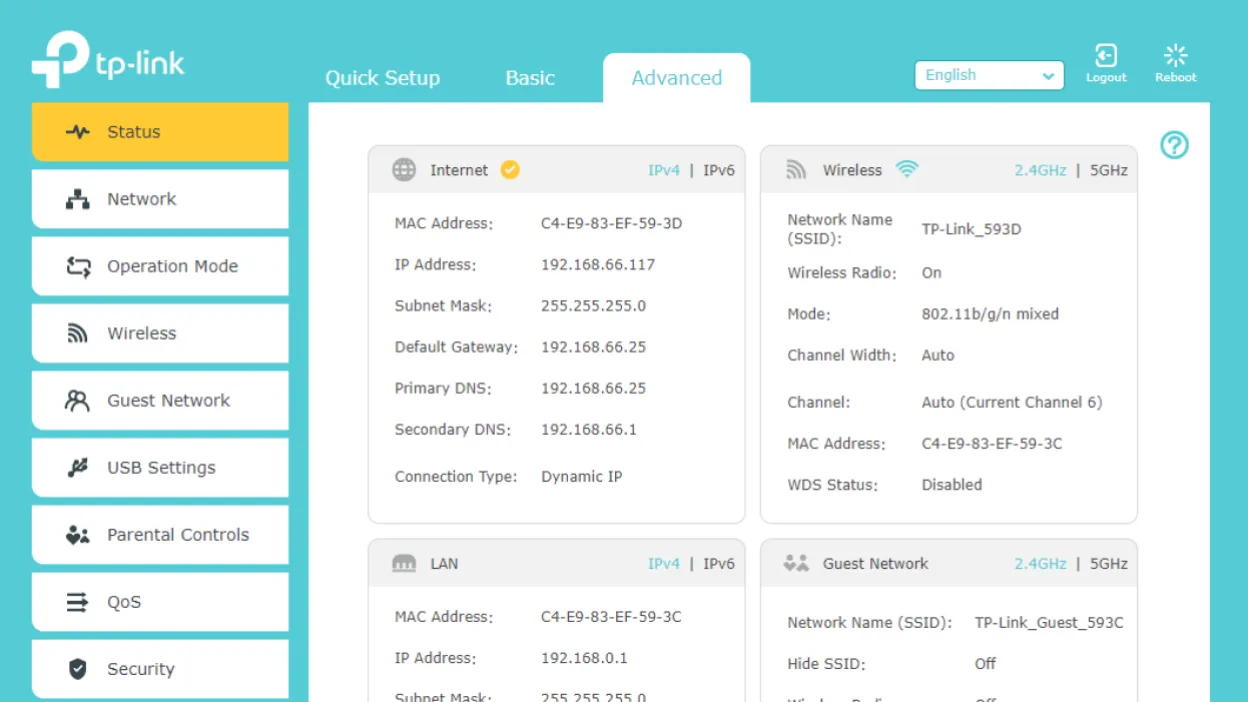Click the Logout icon
1248x702 pixels.
1106,57
